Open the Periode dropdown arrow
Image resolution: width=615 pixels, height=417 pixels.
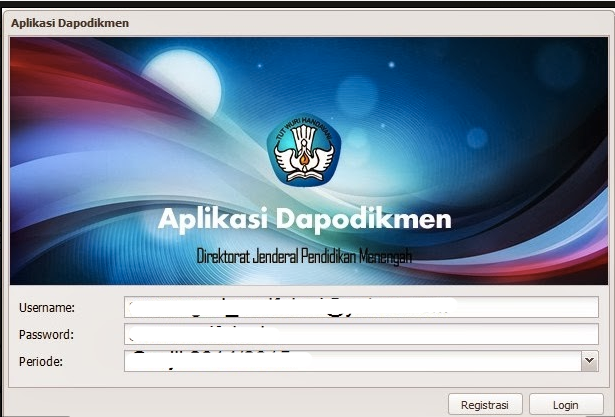tap(590, 361)
